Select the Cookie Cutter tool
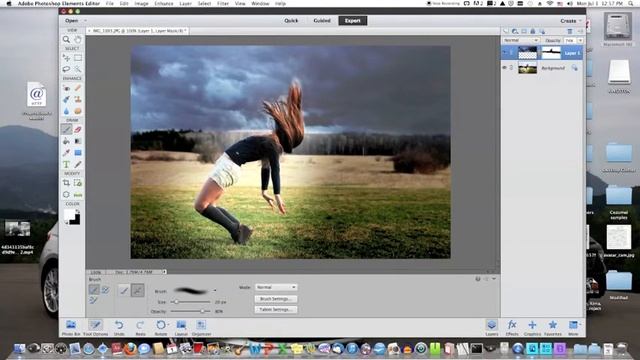The height and width of the screenshot is (360, 640). [x=66, y=195]
